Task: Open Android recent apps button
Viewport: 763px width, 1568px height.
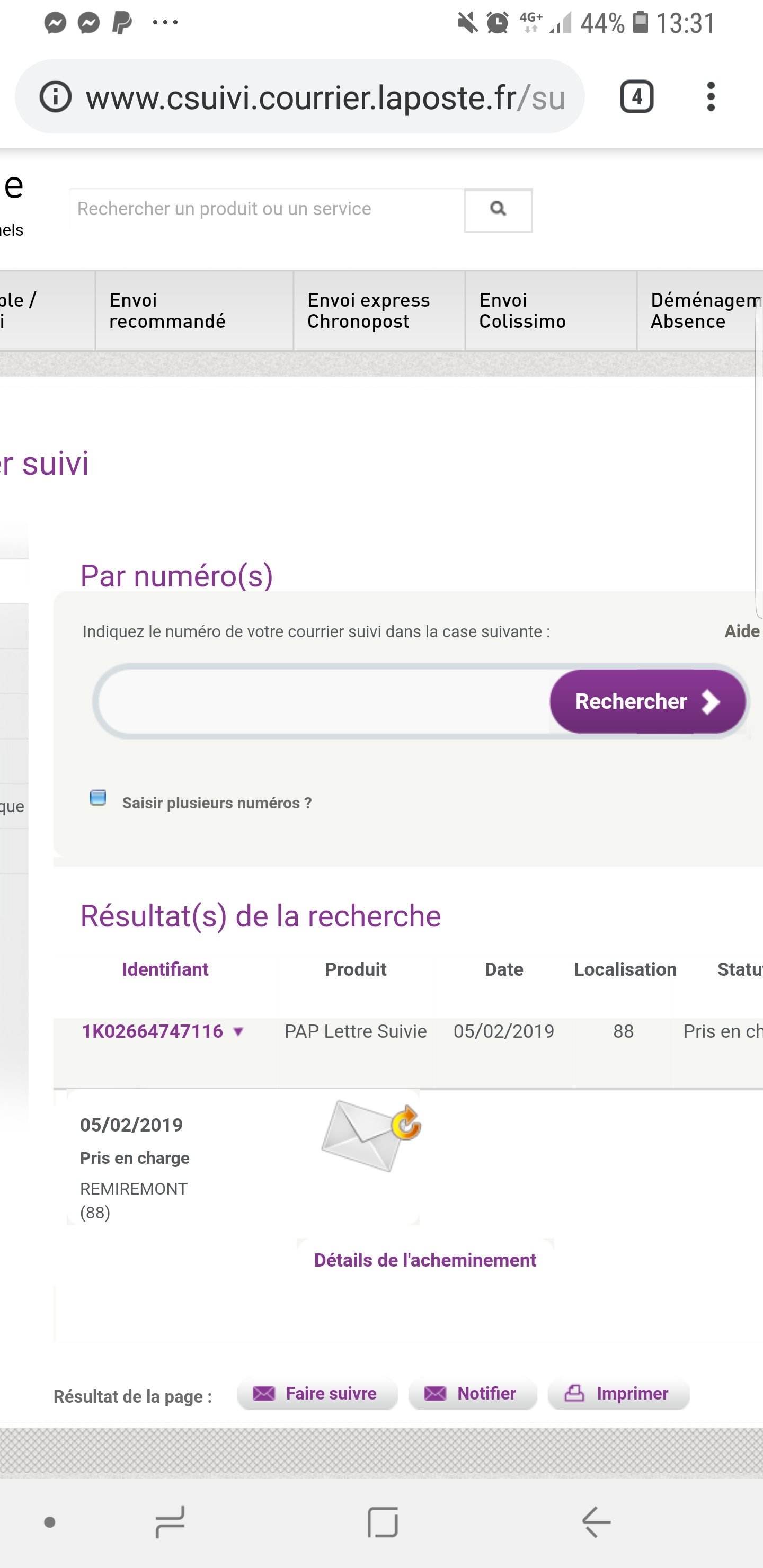Action: tap(170, 1522)
